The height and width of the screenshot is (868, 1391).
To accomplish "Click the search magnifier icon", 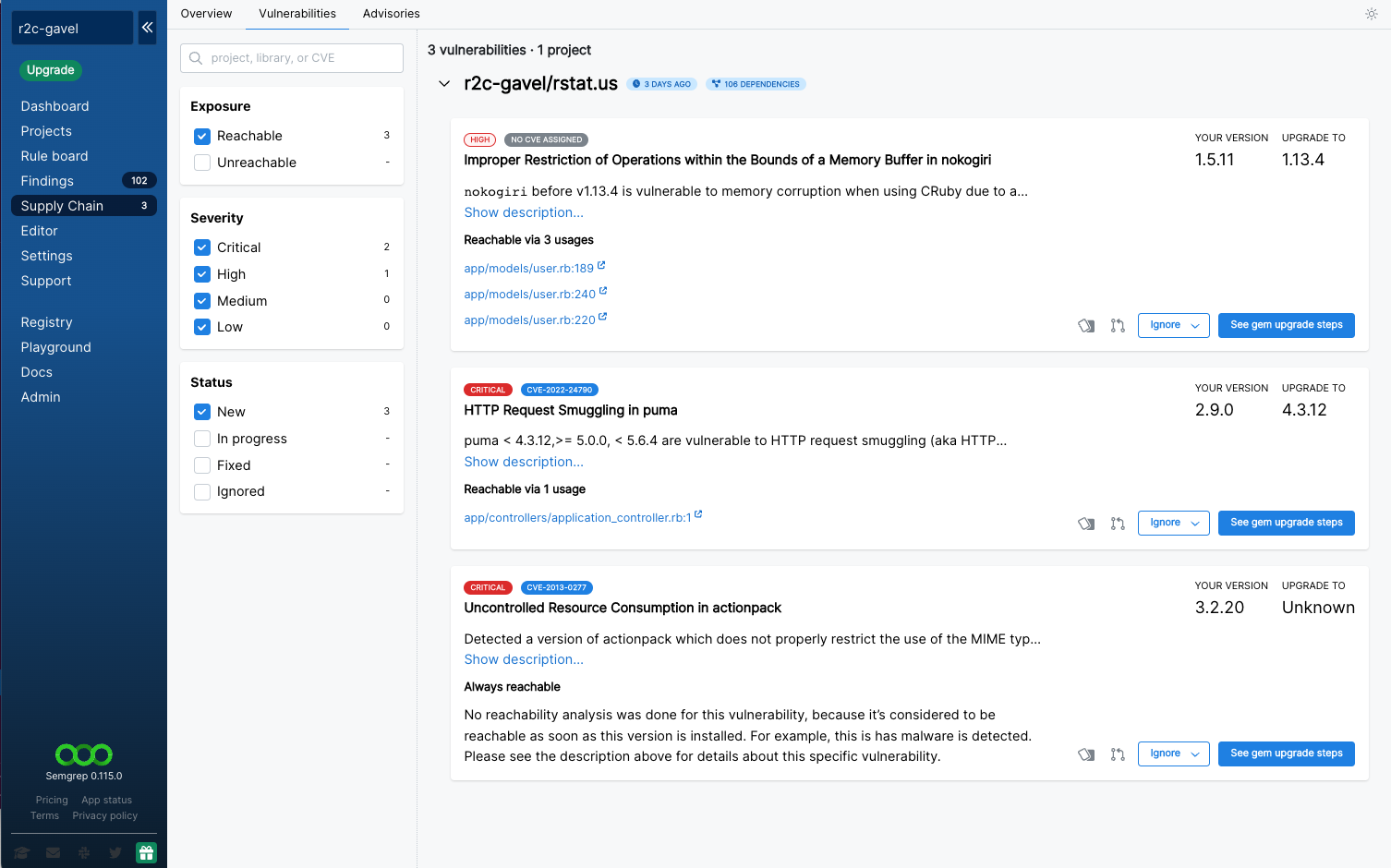I will tap(196, 58).
